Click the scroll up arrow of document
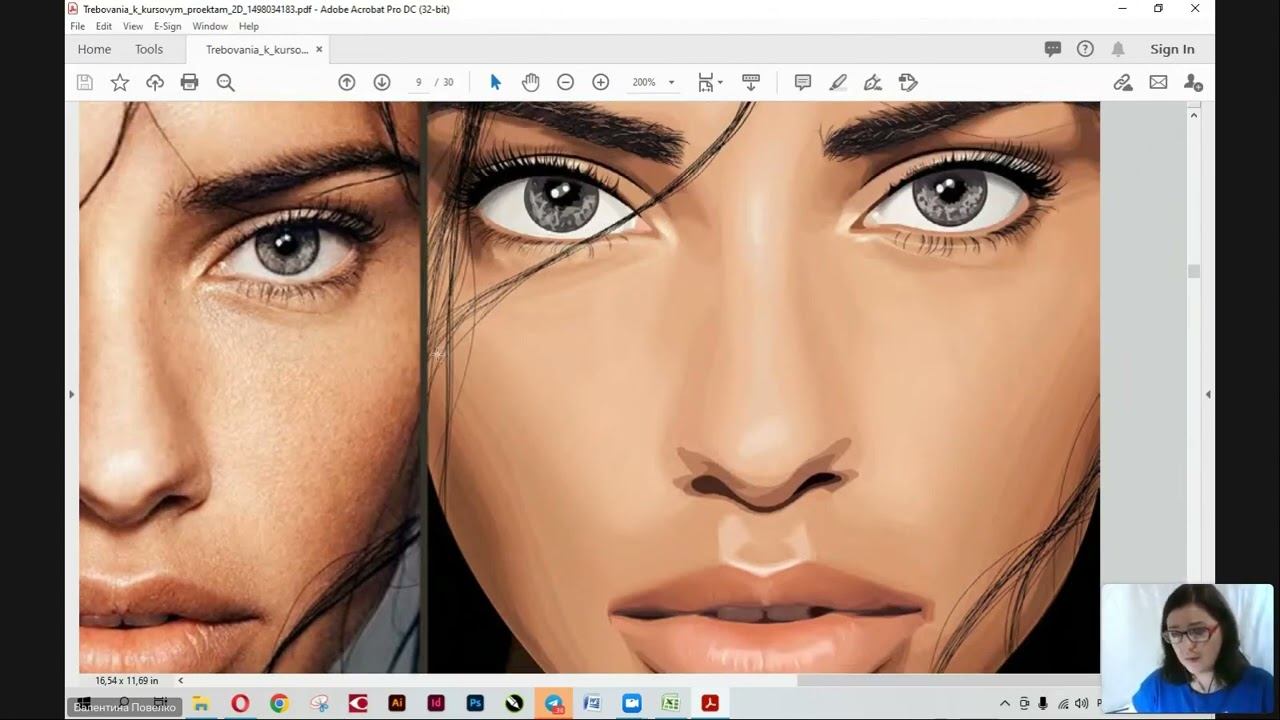 (x=1193, y=115)
